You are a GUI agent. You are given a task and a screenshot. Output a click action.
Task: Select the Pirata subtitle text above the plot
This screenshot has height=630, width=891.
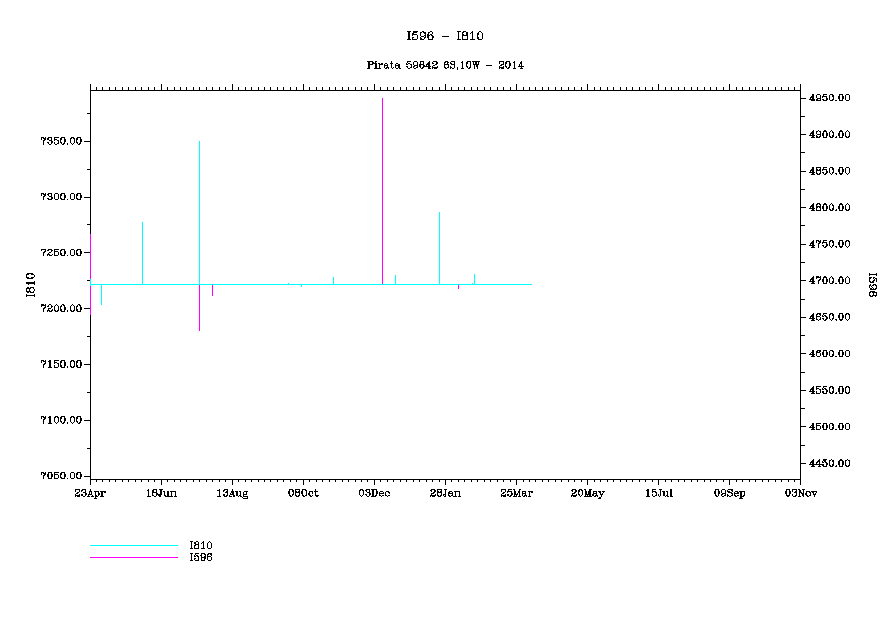pos(445,65)
